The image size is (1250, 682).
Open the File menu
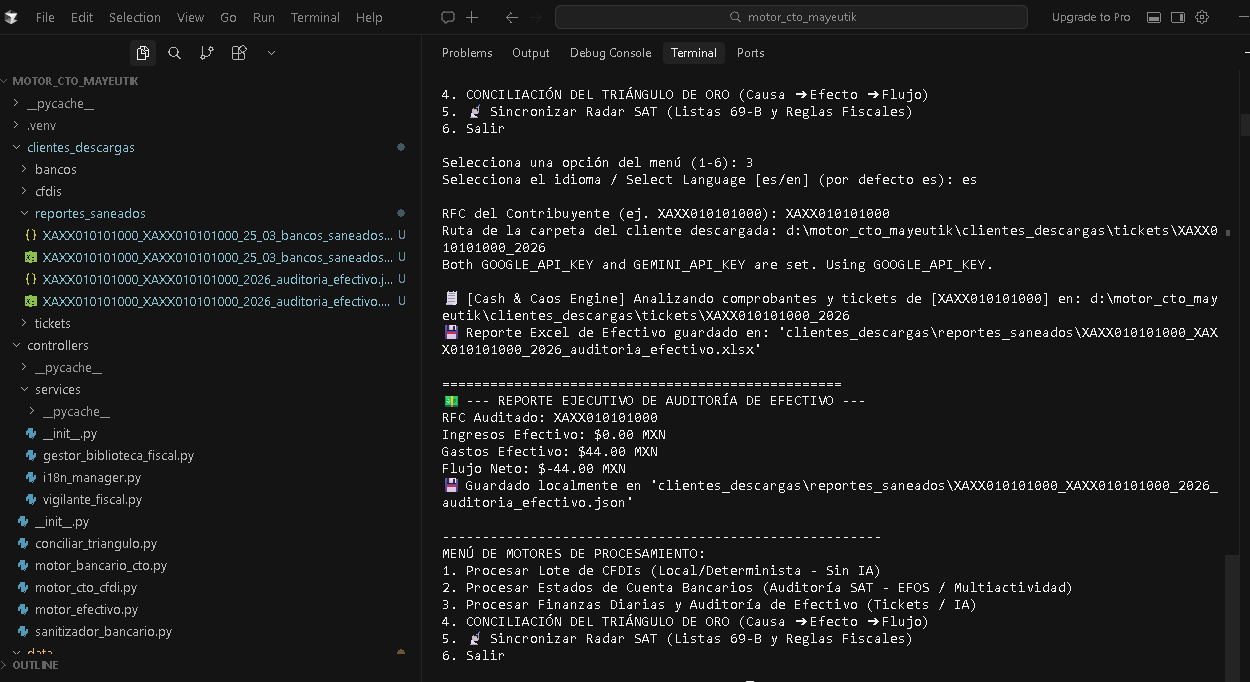pyautogui.click(x=45, y=17)
